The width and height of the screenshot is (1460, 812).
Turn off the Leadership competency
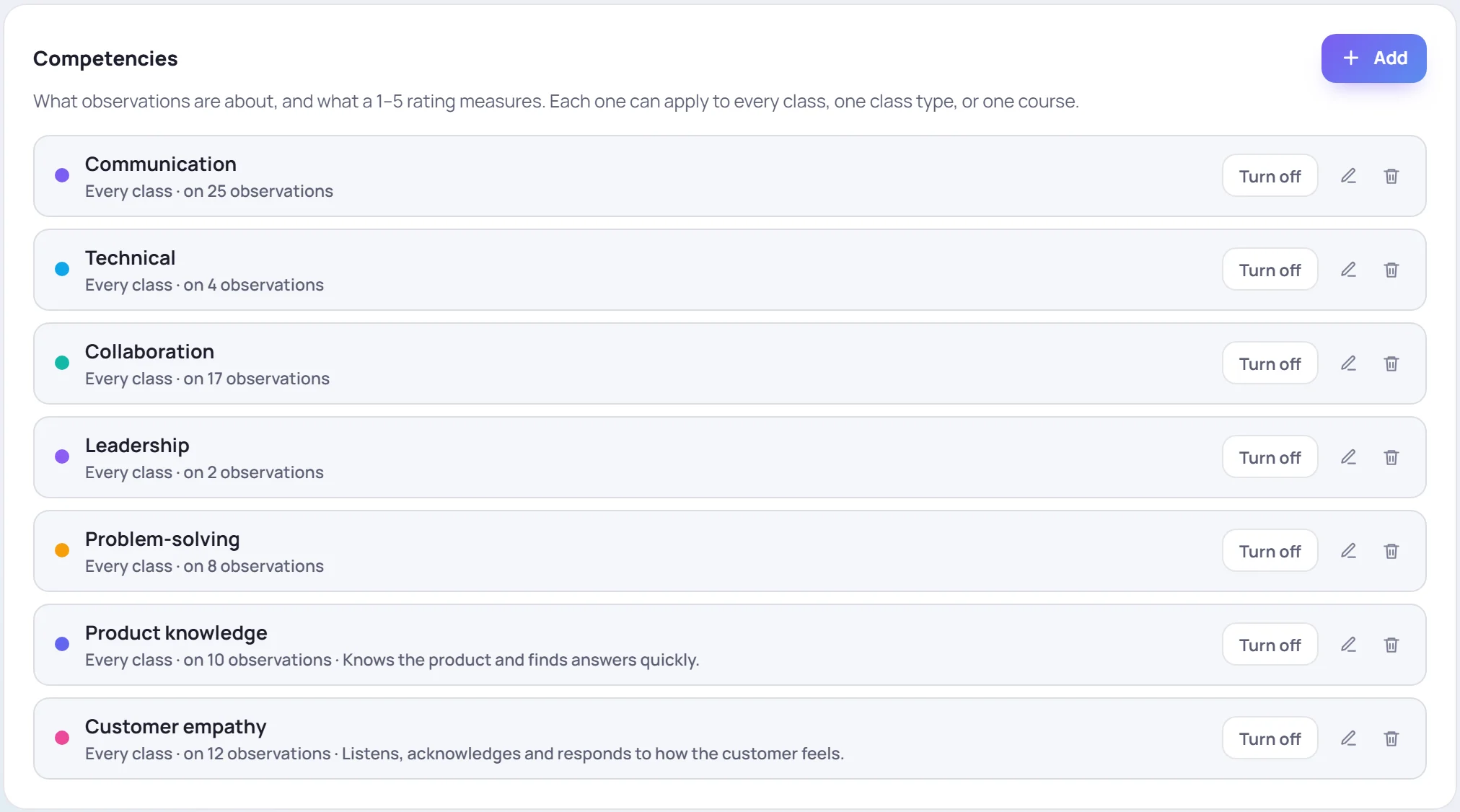[x=1270, y=457]
